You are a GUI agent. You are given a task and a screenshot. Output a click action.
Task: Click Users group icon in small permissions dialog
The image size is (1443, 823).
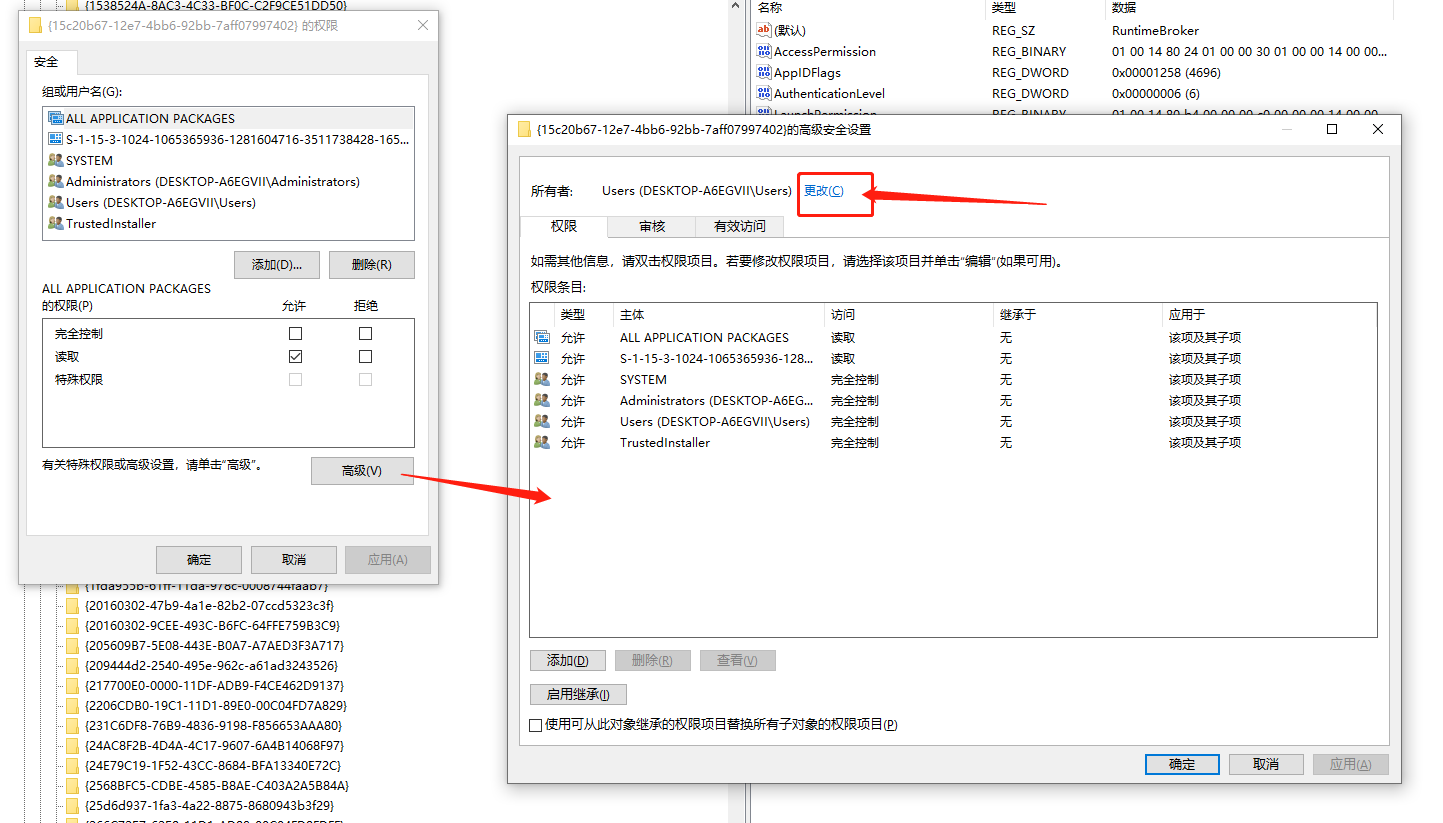(x=56, y=202)
